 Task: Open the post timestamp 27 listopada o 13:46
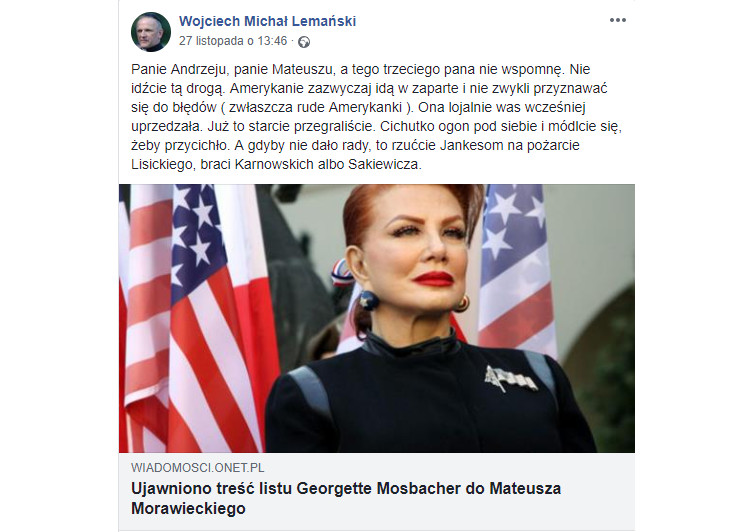coord(233,41)
